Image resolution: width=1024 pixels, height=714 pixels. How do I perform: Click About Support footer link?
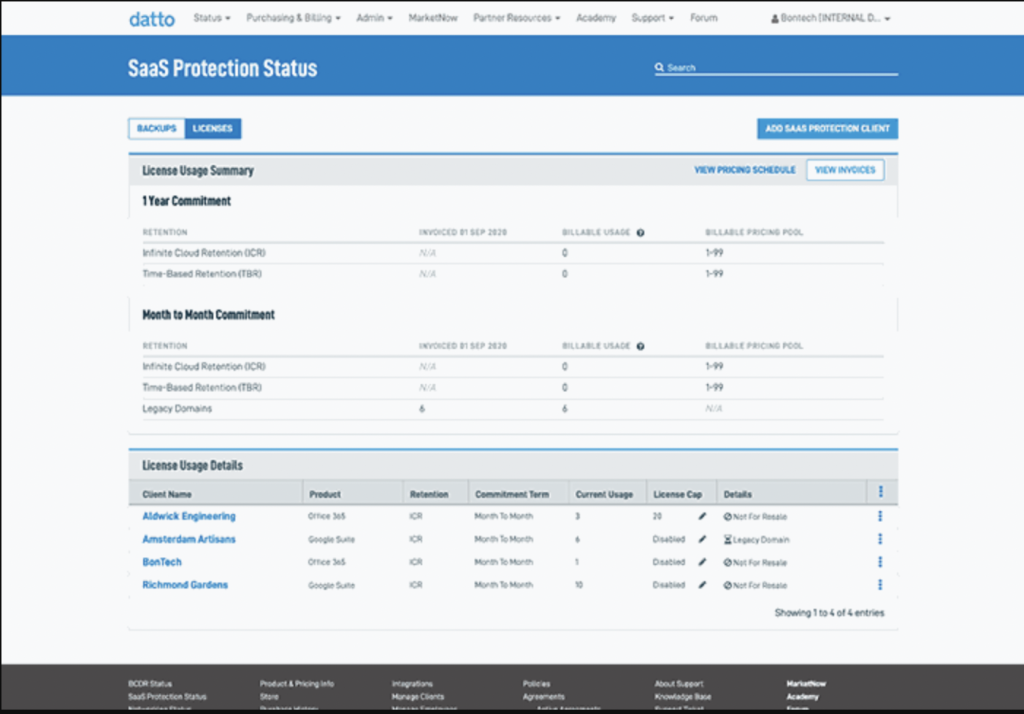[x=679, y=684]
